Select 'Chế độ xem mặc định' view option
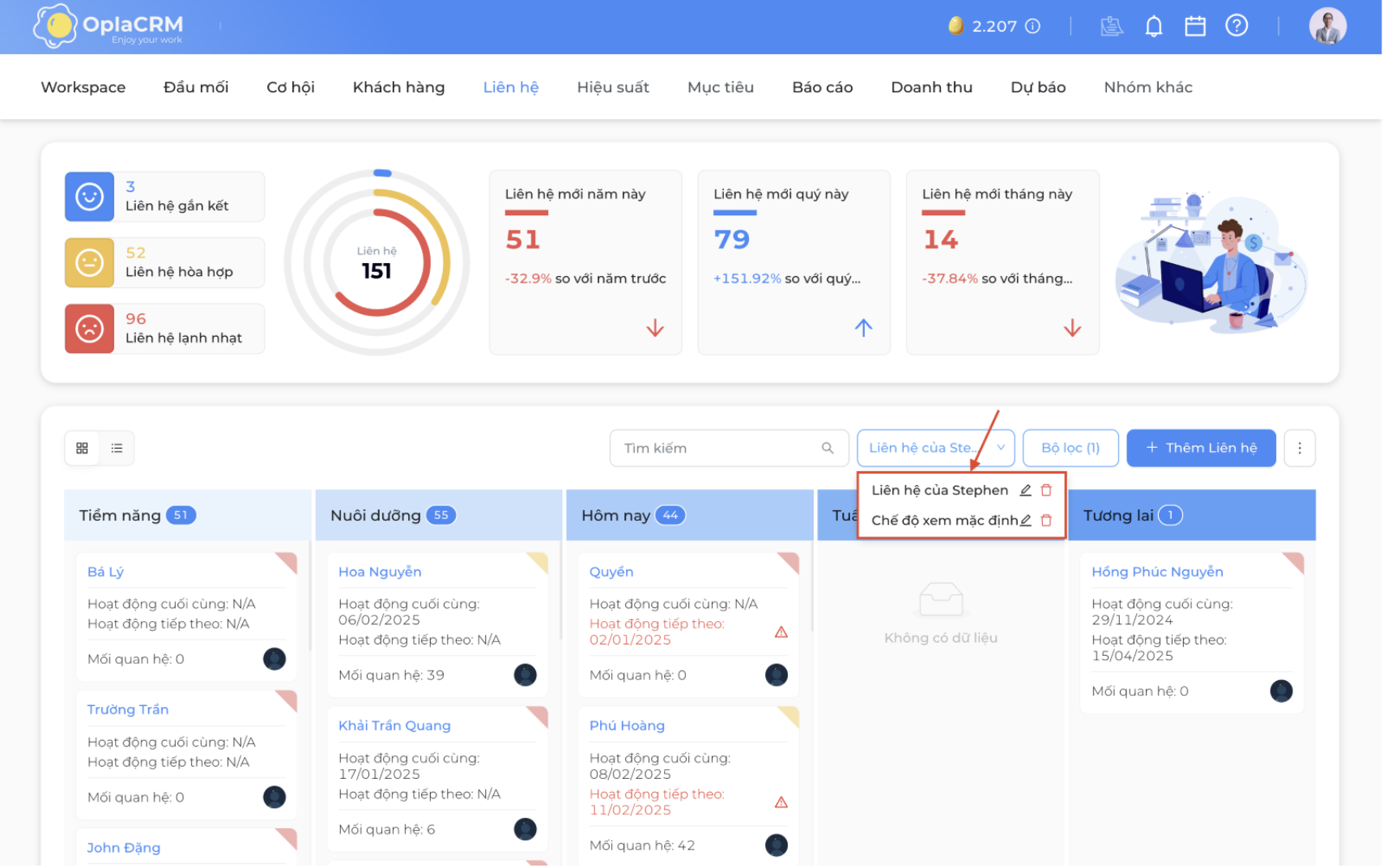The width and height of the screenshot is (1383, 868). pos(944,520)
